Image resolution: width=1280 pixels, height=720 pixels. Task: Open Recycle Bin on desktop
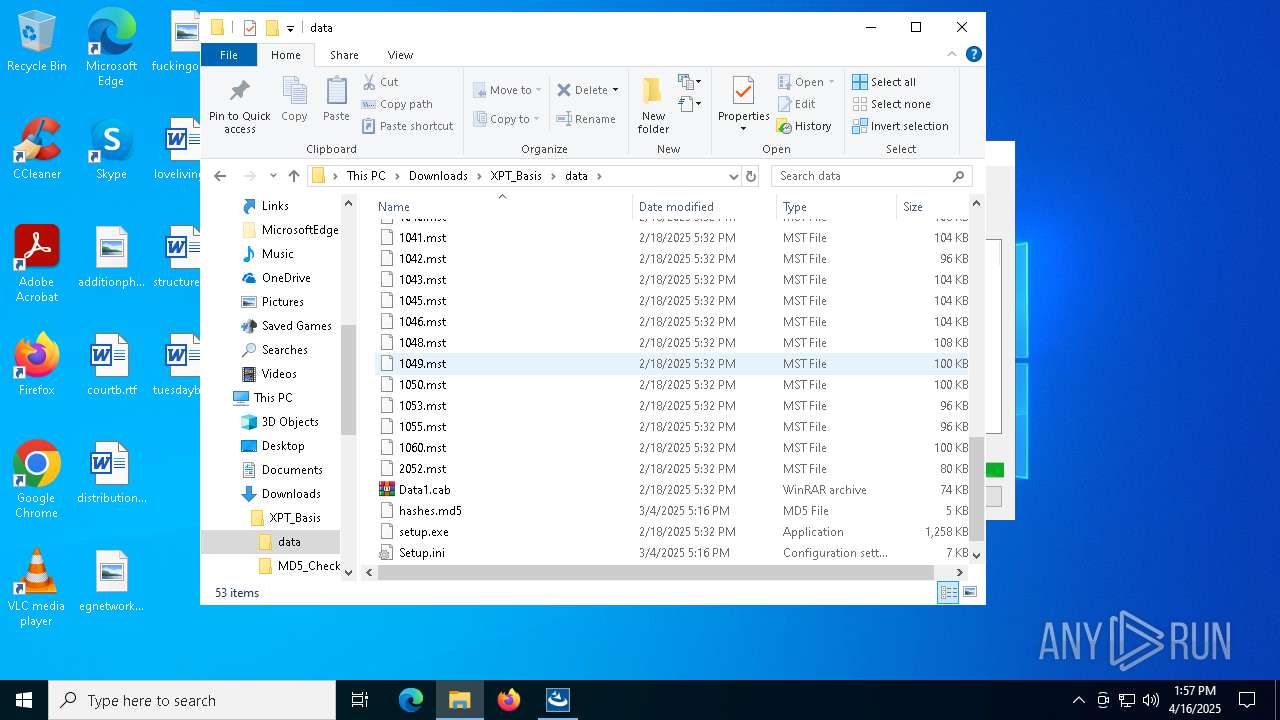[37, 42]
